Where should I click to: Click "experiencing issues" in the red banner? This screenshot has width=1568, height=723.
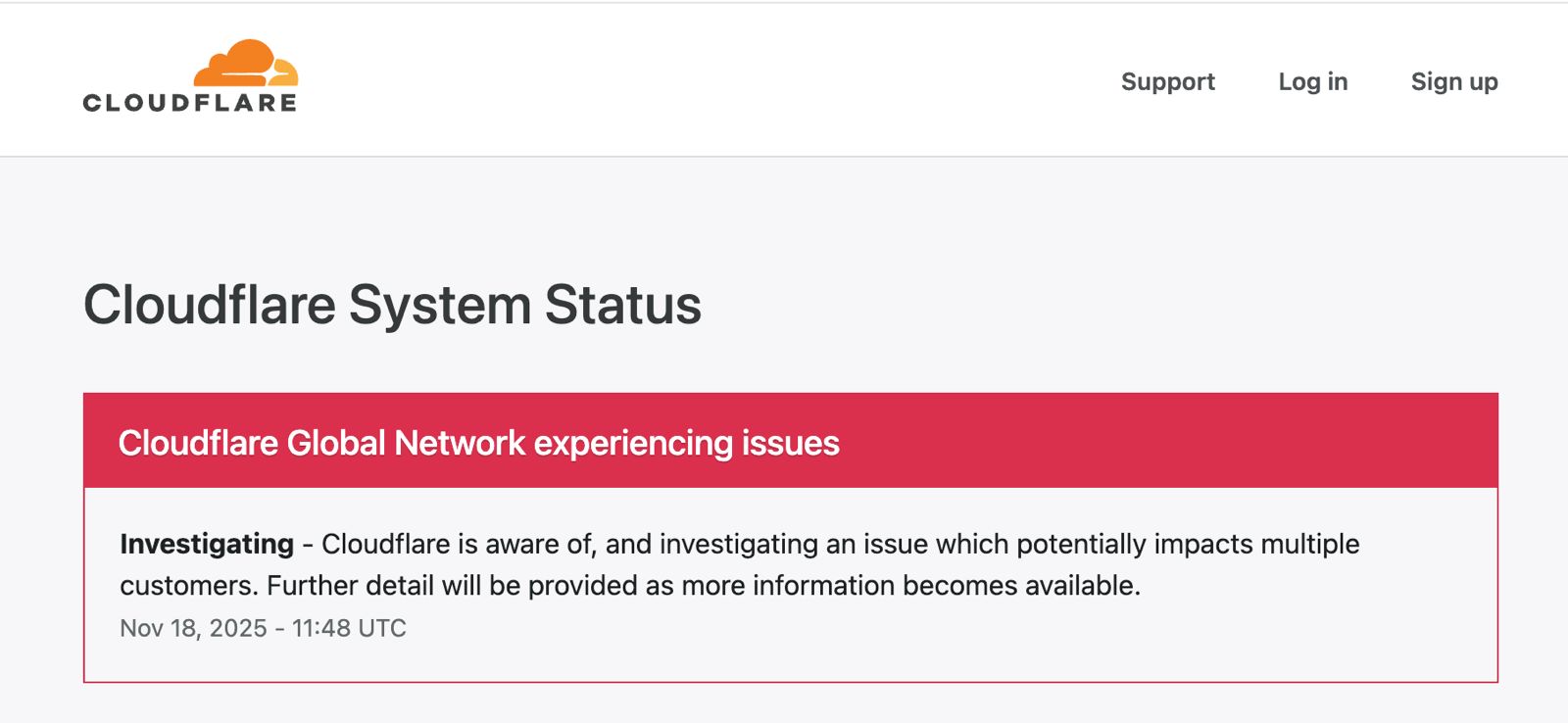click(x=686, y=443)
